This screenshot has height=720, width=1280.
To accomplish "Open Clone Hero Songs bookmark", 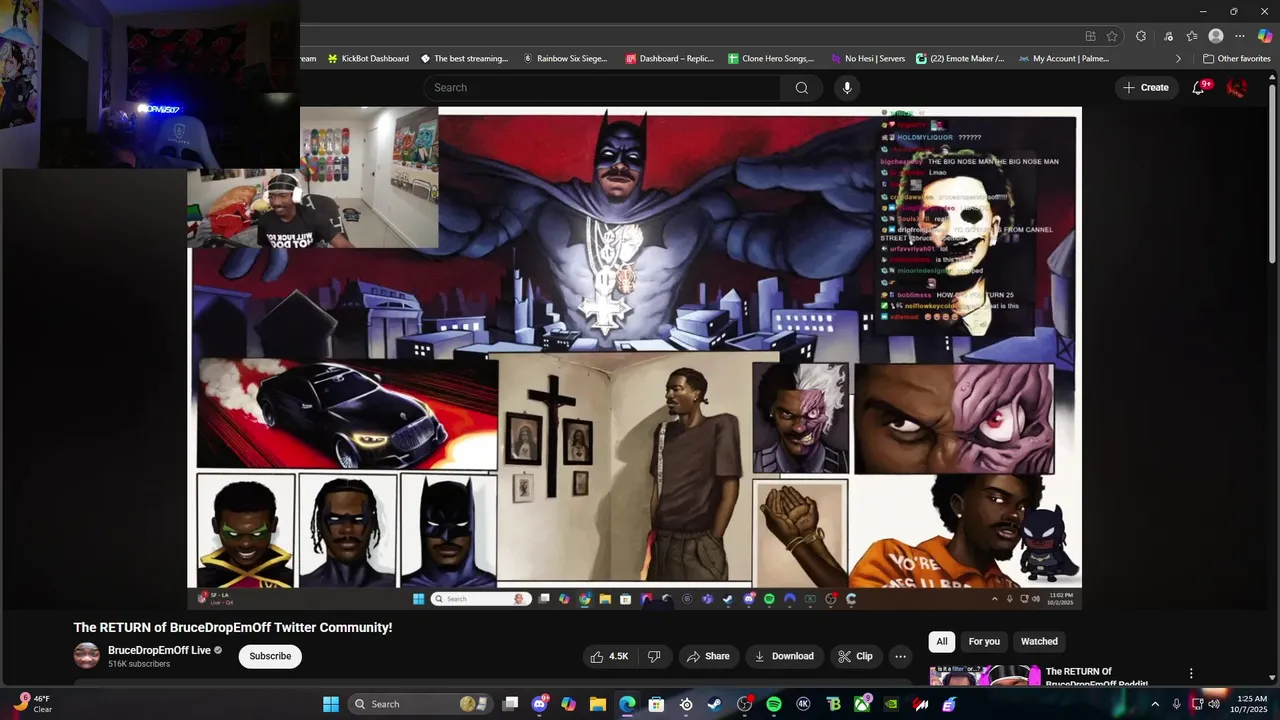I will (771, 59).
